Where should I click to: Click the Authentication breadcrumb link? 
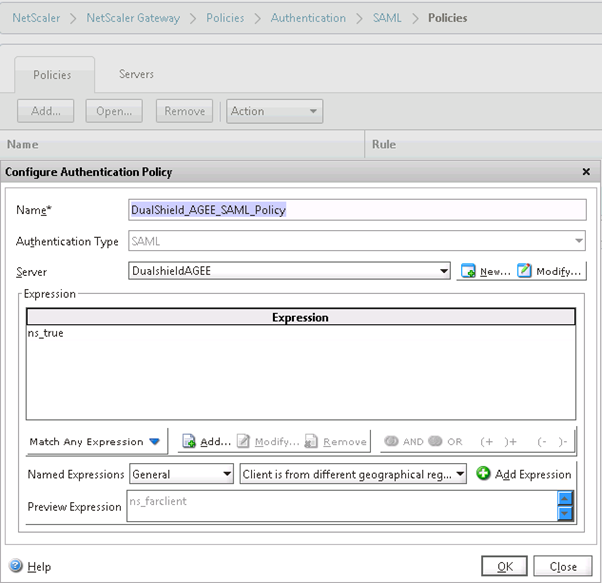pyautogui.click(x=308, y=18)
